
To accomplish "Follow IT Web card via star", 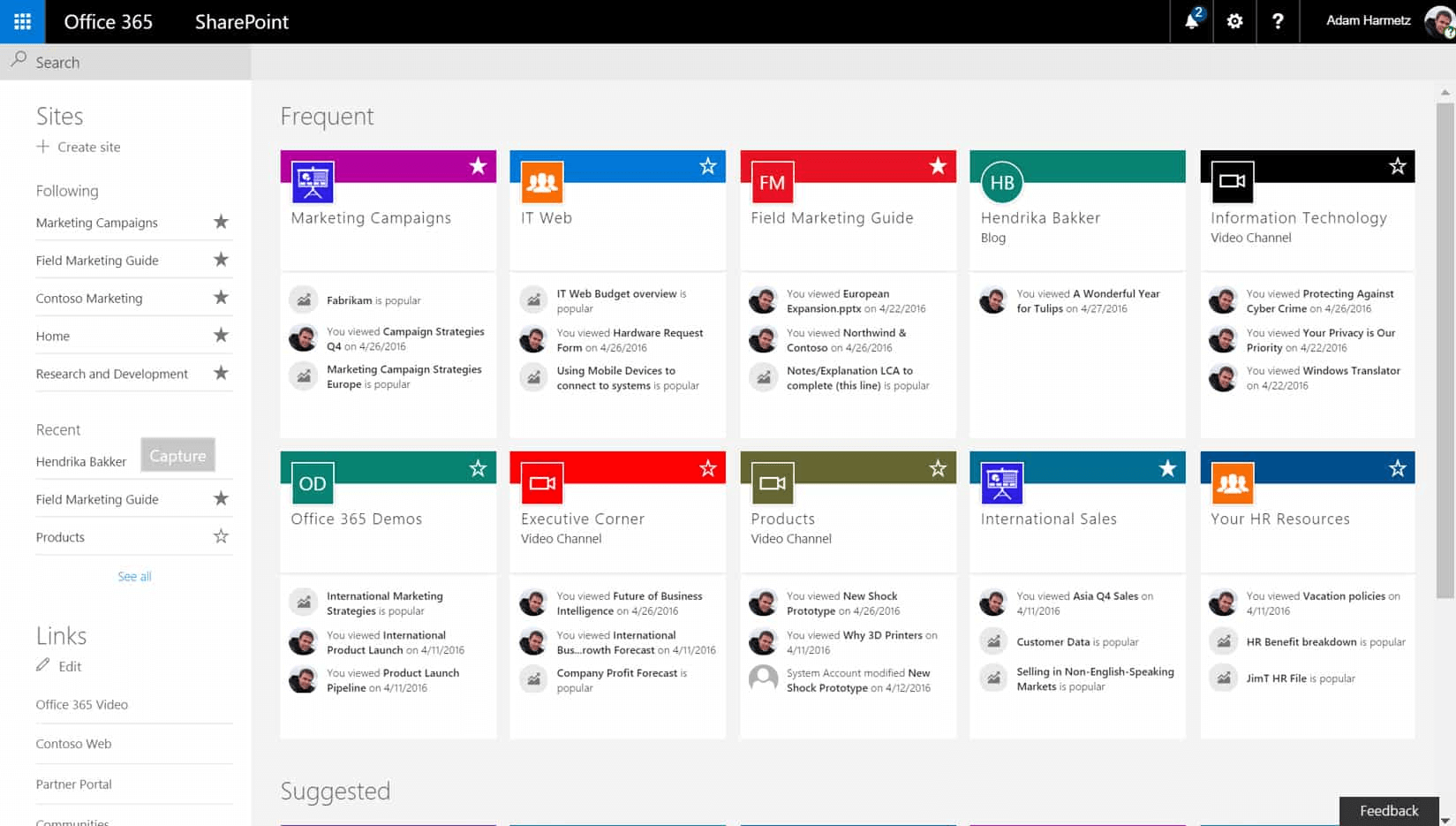I will 708,166.
